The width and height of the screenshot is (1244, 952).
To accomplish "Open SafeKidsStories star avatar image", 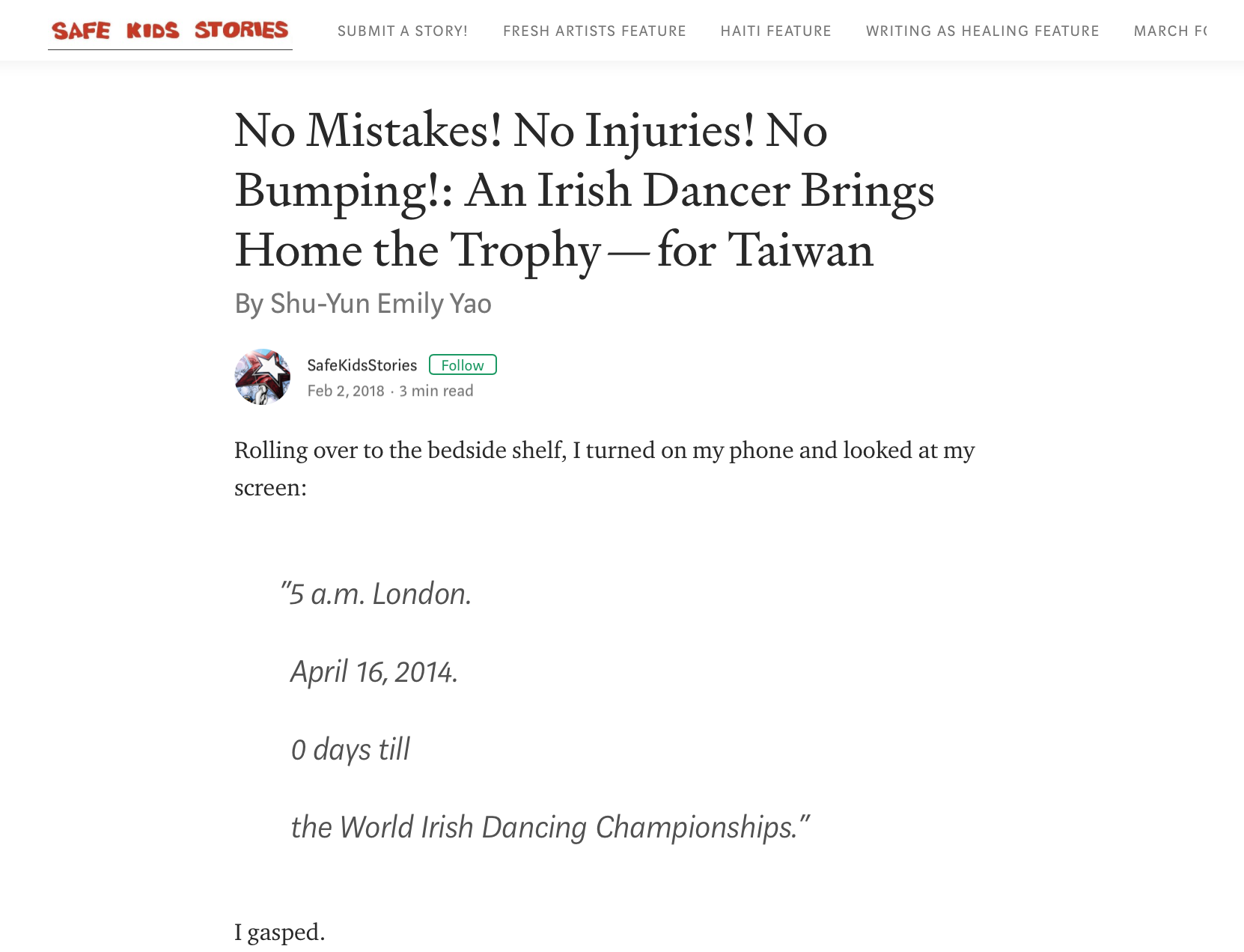I will (263, 376).
